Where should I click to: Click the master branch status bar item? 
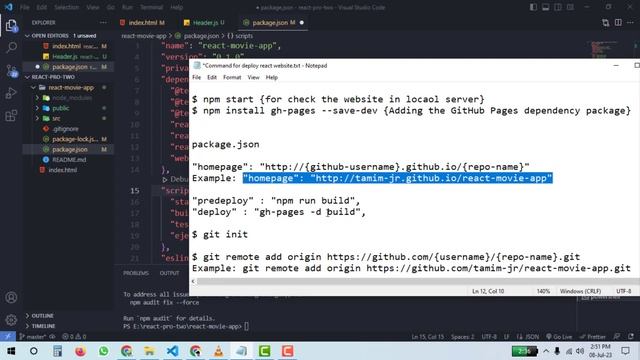[x=33, y=337]
